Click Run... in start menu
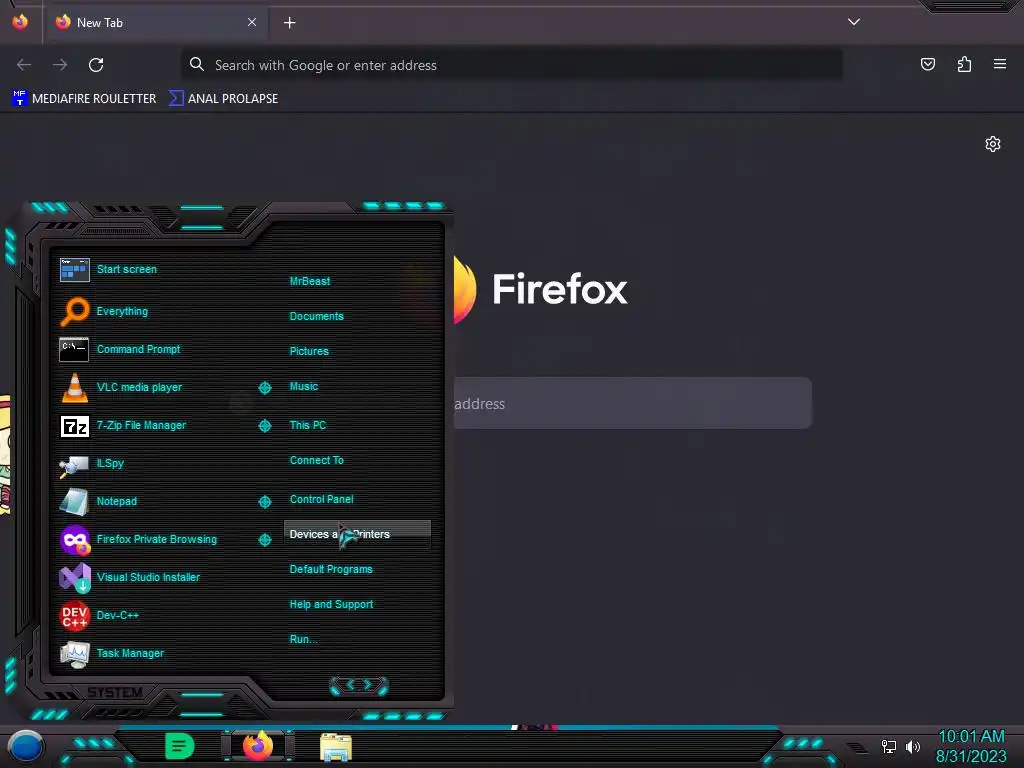Screen dimensions: 1024x768 click(304, 639)
